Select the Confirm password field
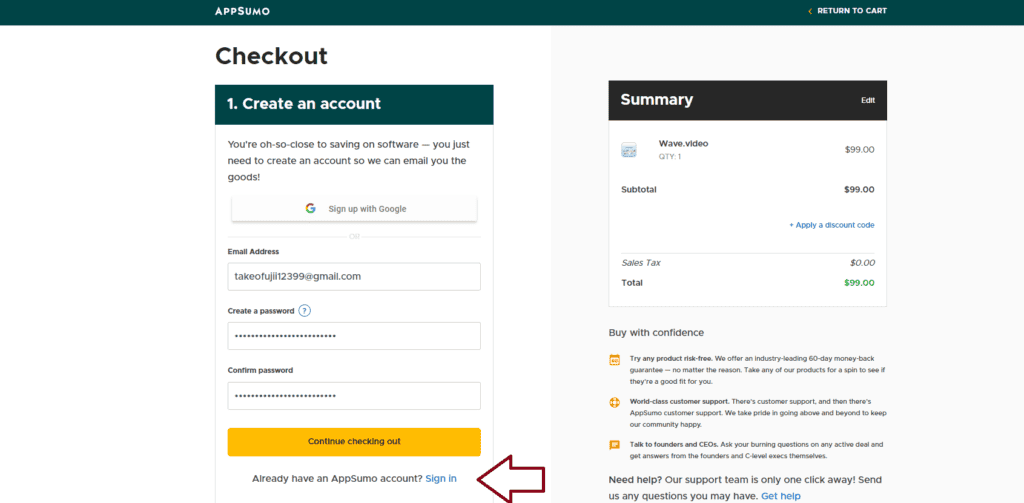Image resolution: width=1024 pixels, height=503 pixels. tap(354, 396)
